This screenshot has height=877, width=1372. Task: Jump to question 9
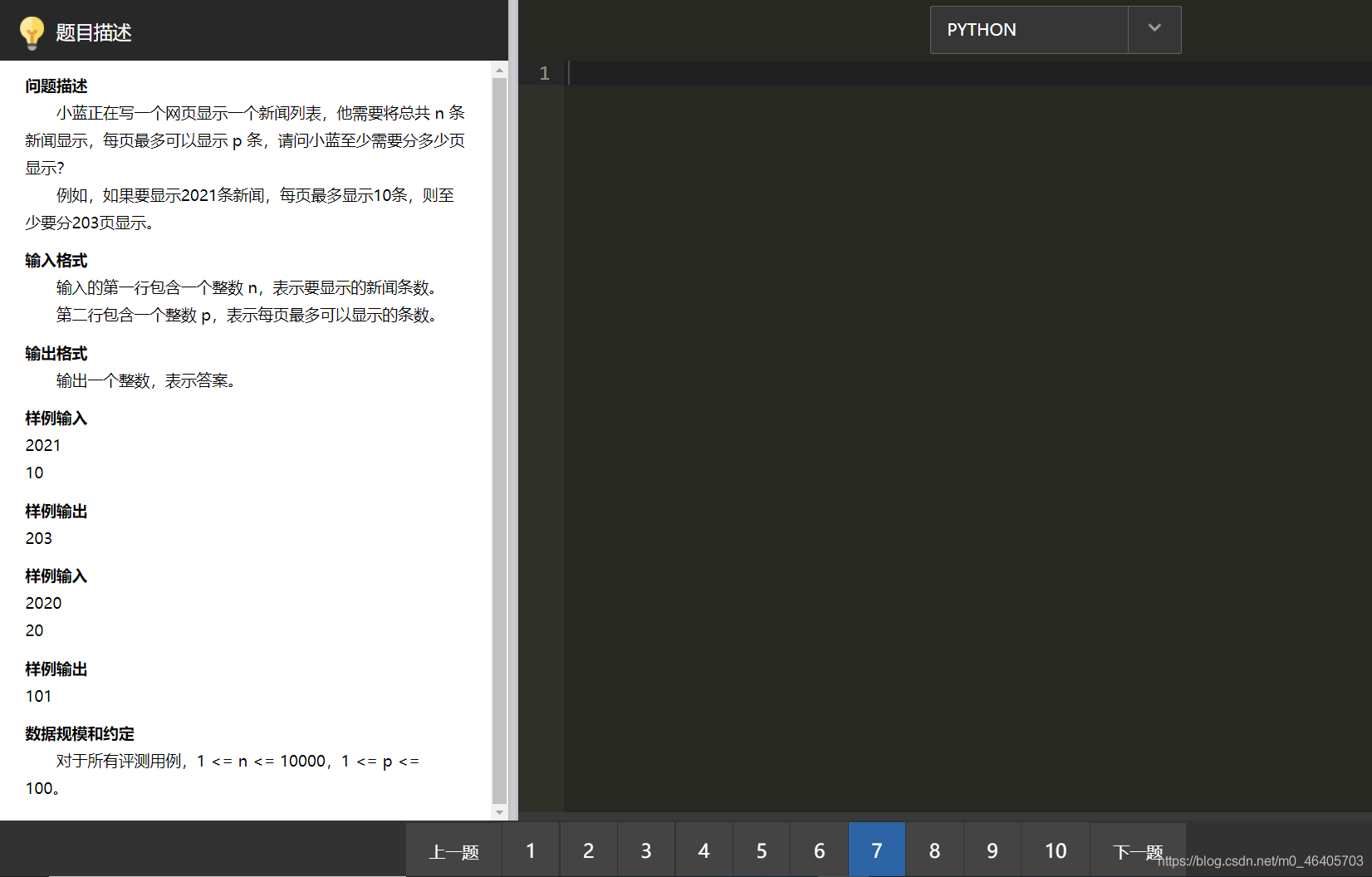click(992, 850)
